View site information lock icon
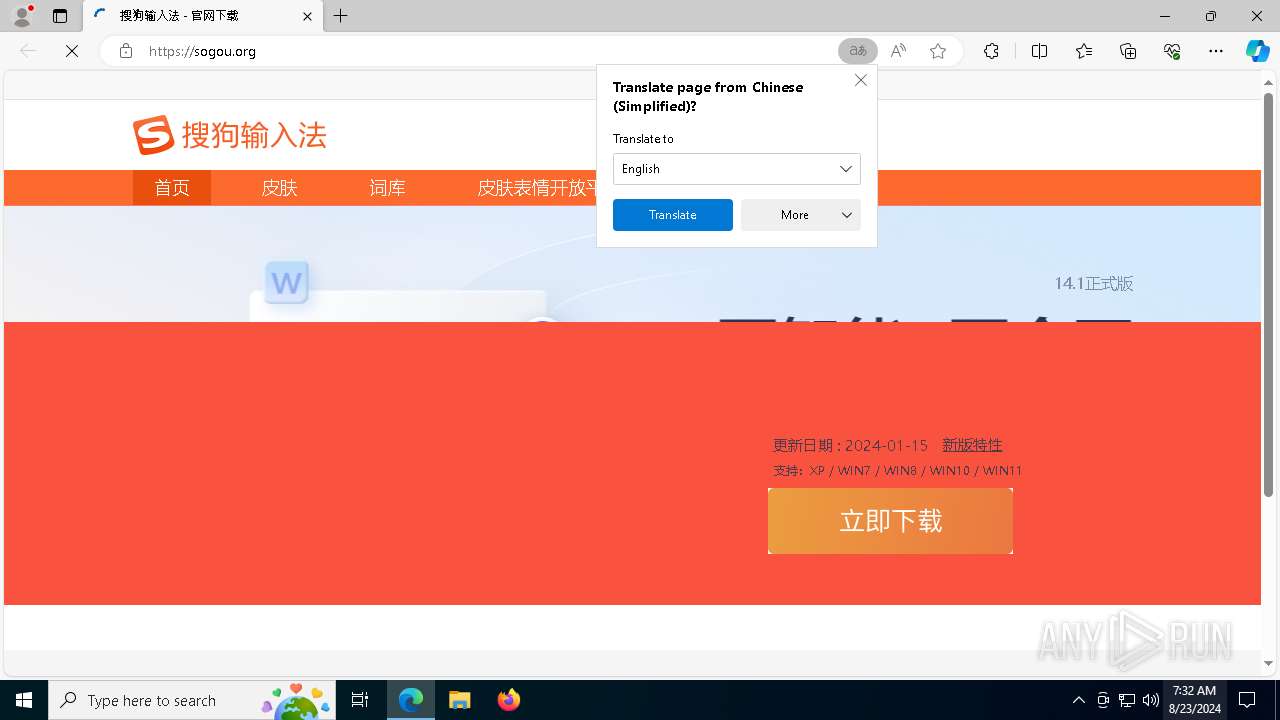This screenshot has height=720, width=1280. [126, 51]
